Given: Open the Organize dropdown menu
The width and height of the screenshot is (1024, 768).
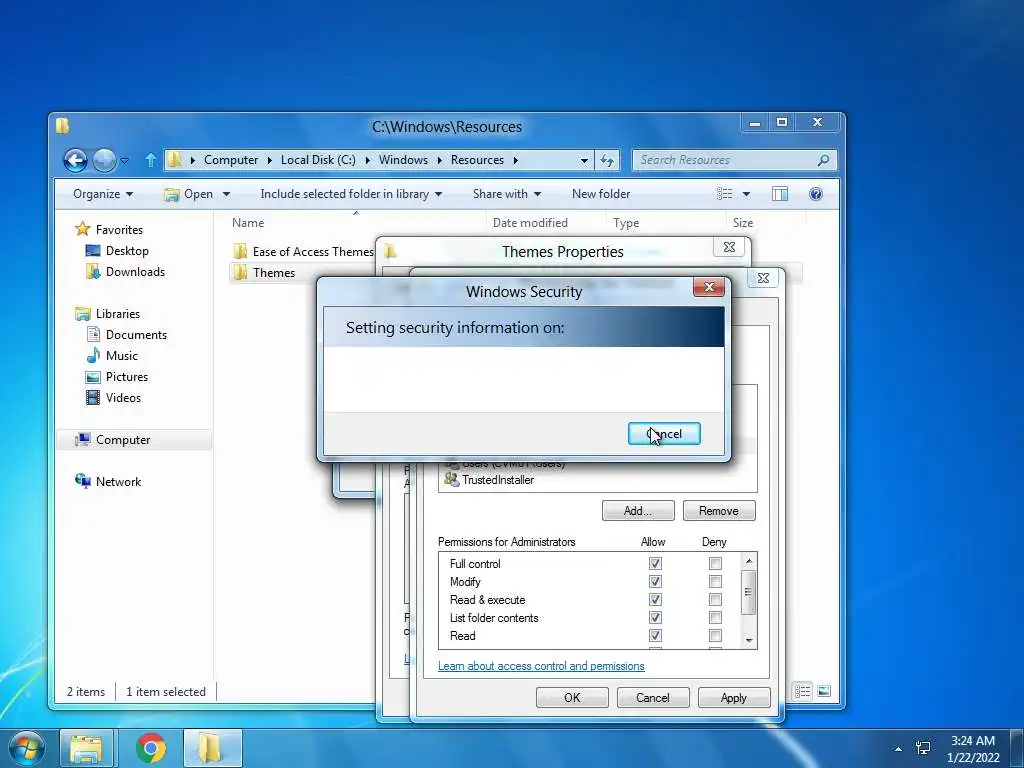Looking at the screenshot, I should [x=103, y=194].
